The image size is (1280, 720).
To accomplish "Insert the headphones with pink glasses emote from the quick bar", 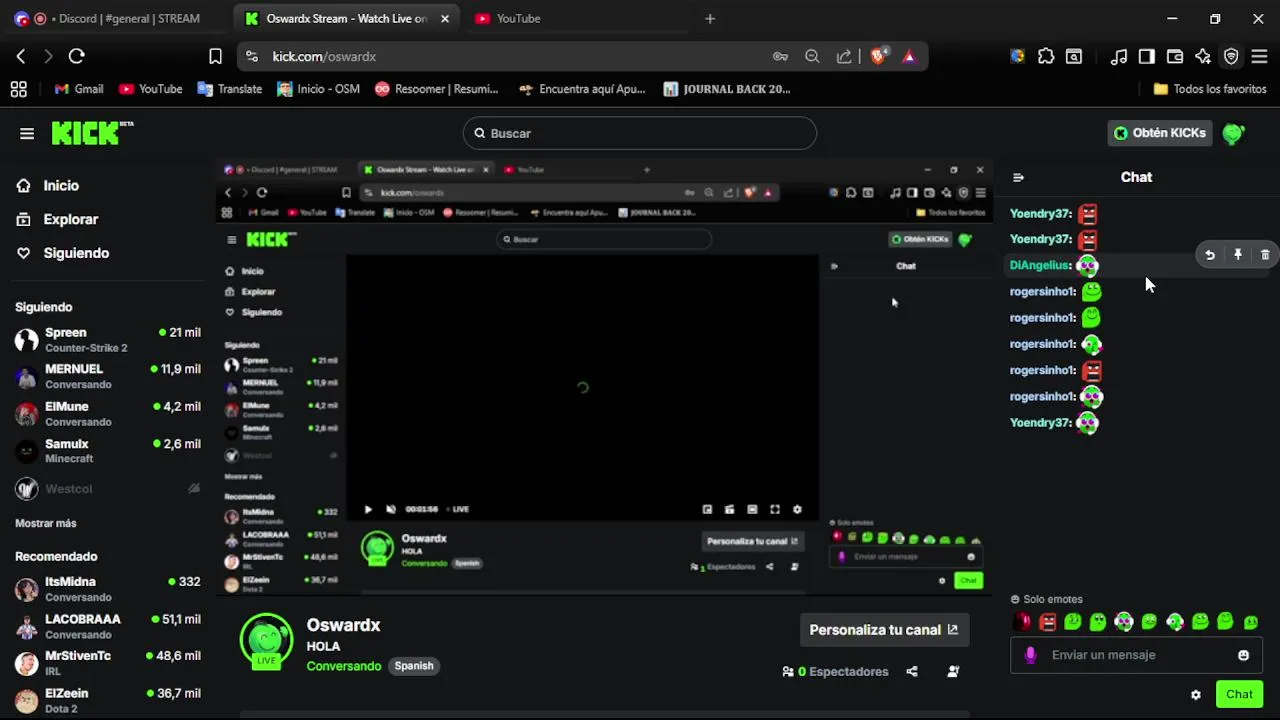I will (1124, 622).
